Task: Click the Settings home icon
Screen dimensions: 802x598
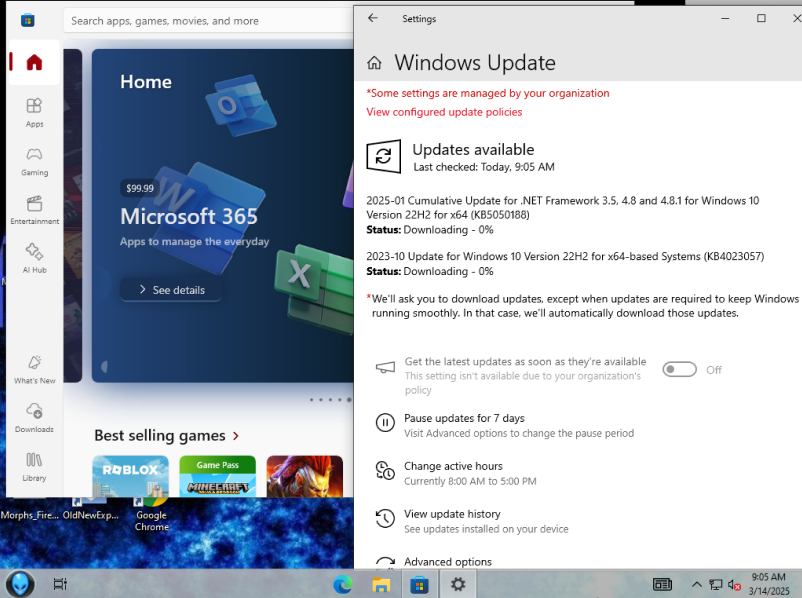Action: (374, 63)
